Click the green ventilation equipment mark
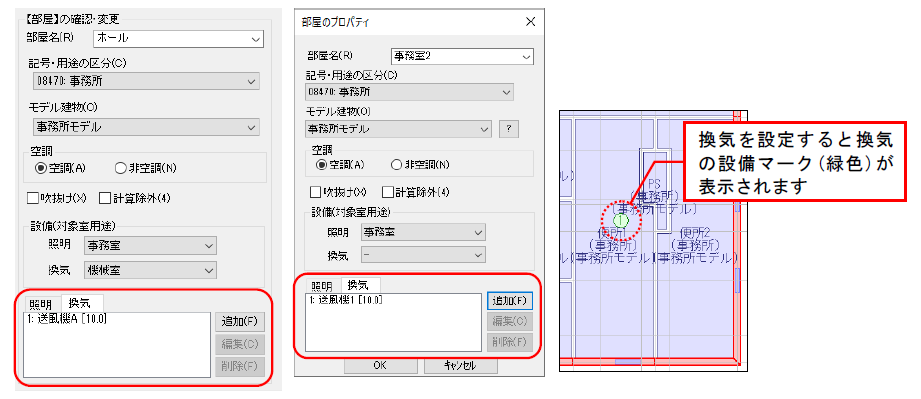This screenshot has height=399, width=921. tap(621, 221)
